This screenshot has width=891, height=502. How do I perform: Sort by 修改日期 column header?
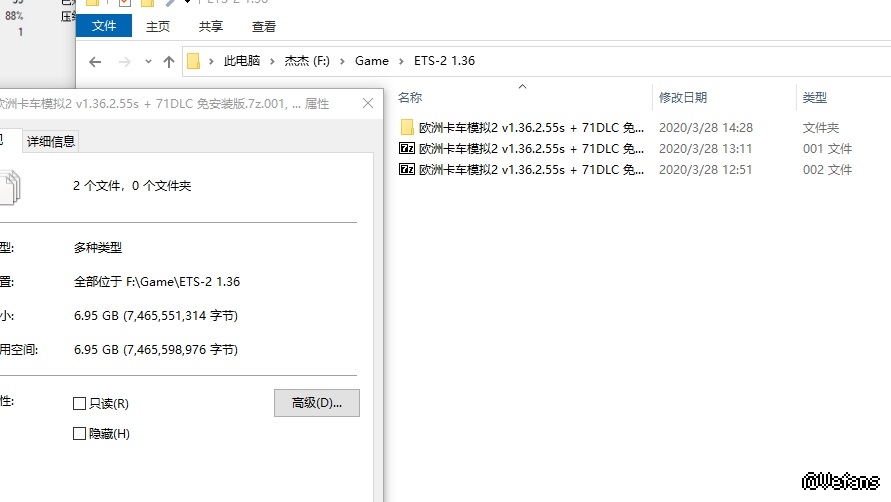(x=682, y=98)
